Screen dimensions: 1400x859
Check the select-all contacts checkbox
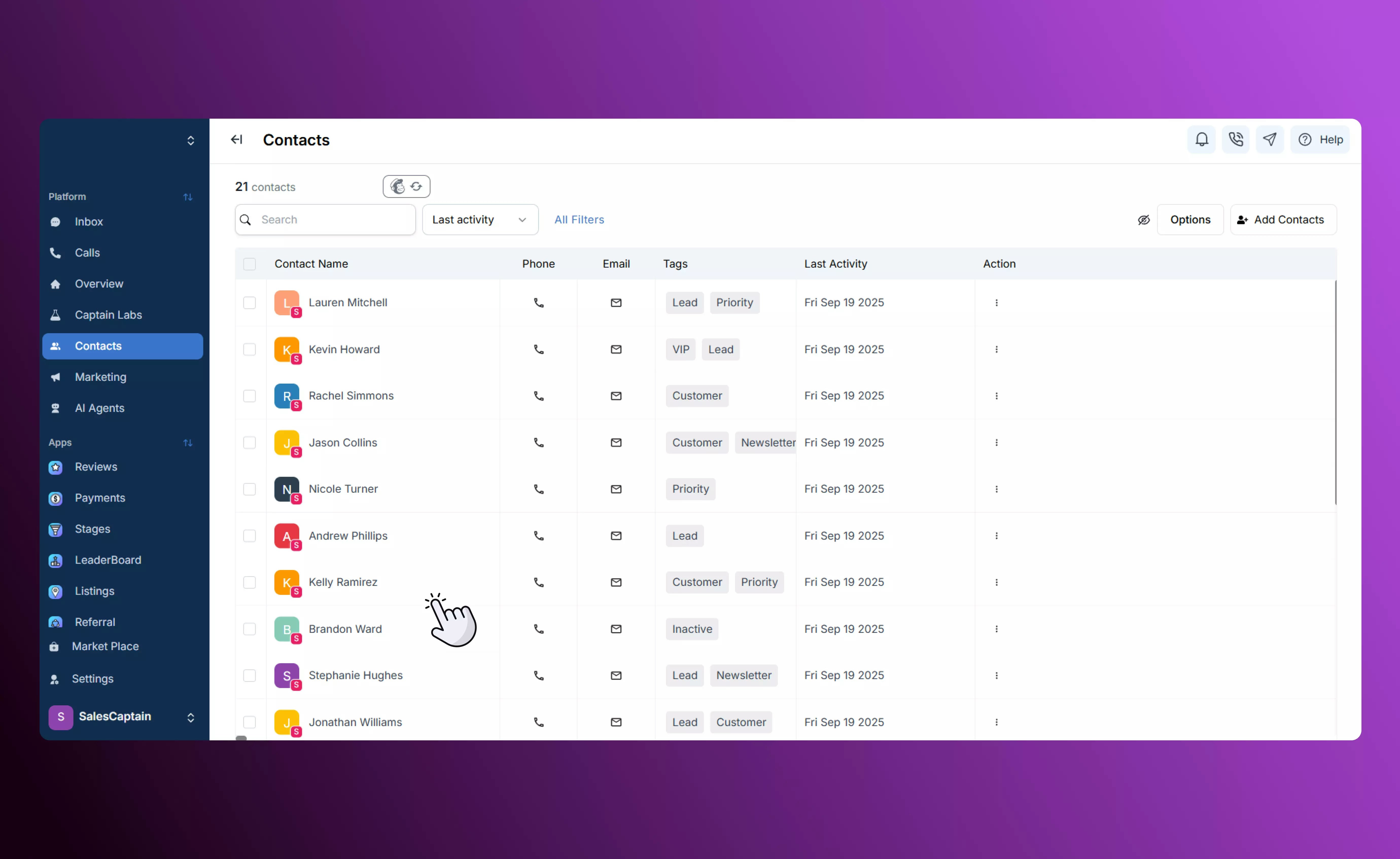pyautogui.click(x=249, y=264)
